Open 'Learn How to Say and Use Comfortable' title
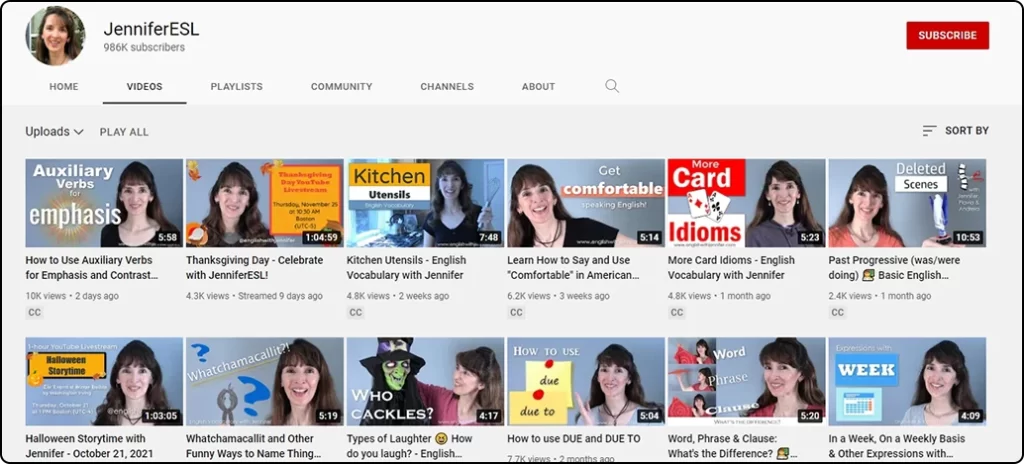The width and height of the screenshot is (1024, 464). click(573, 267)
